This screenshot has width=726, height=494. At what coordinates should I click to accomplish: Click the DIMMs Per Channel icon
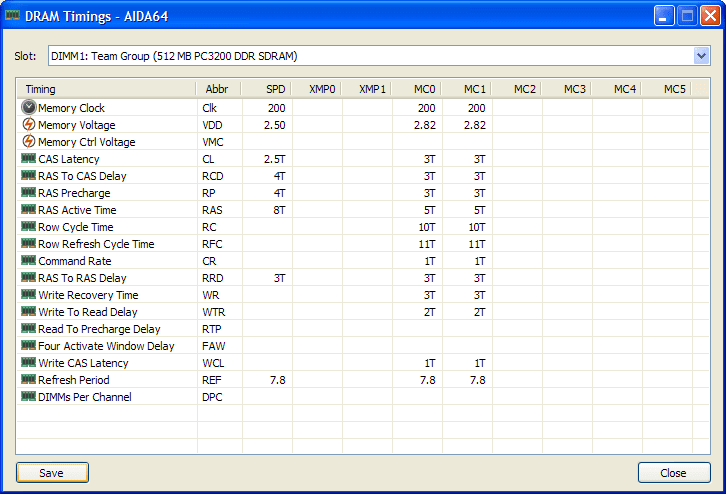(x=28, y=397)
